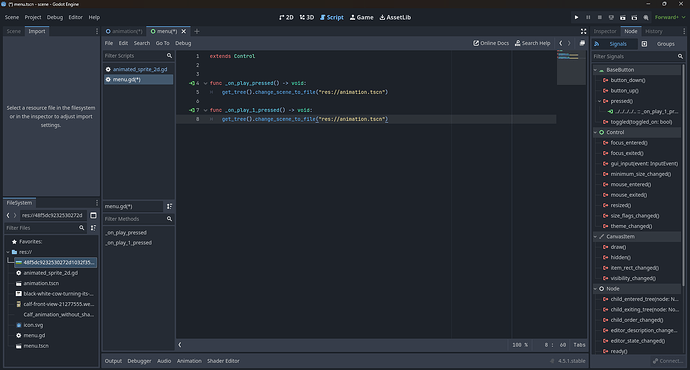The width and height of the screenshot is (690, 370).
Task: Toggle distraction-free mode icon
Action: click(584, 31)
